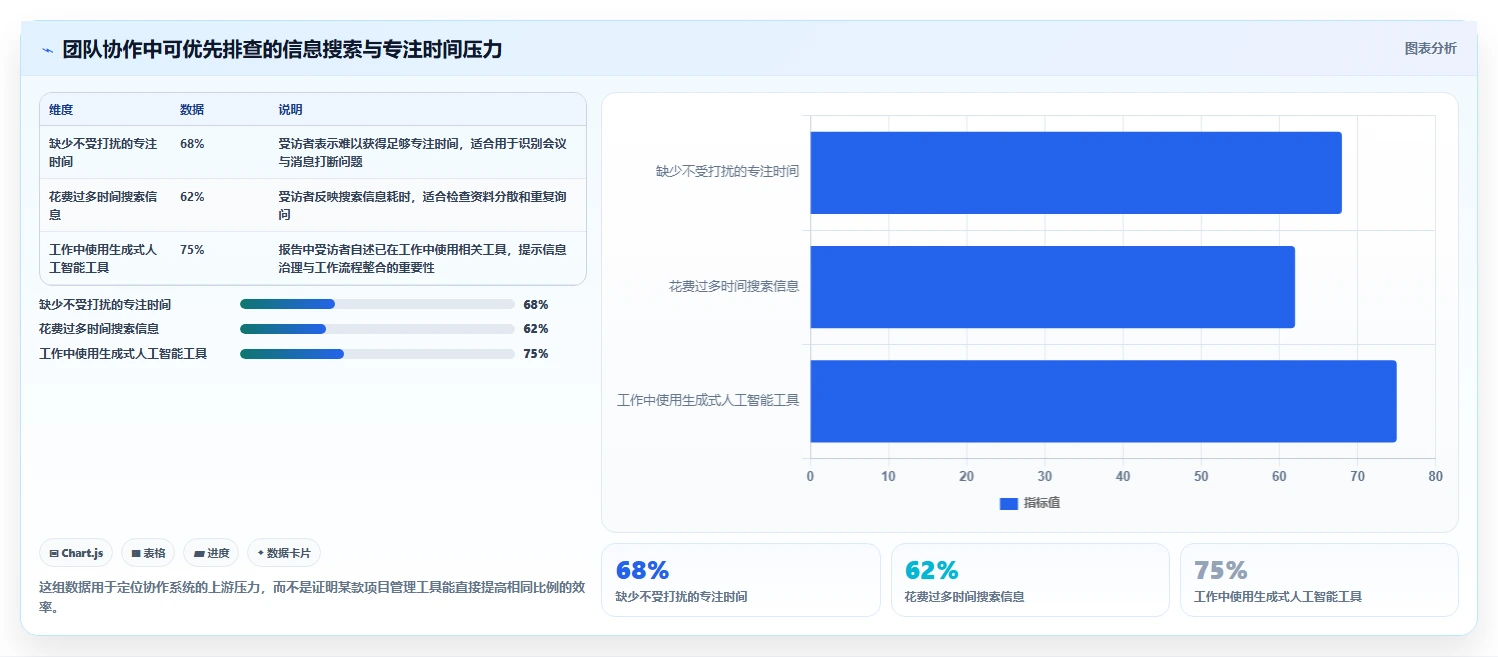Screen dimensions: 1498x657
Task: Click description starting 受访者表示难以获得足够专注时间
Action: click(423, 152)
